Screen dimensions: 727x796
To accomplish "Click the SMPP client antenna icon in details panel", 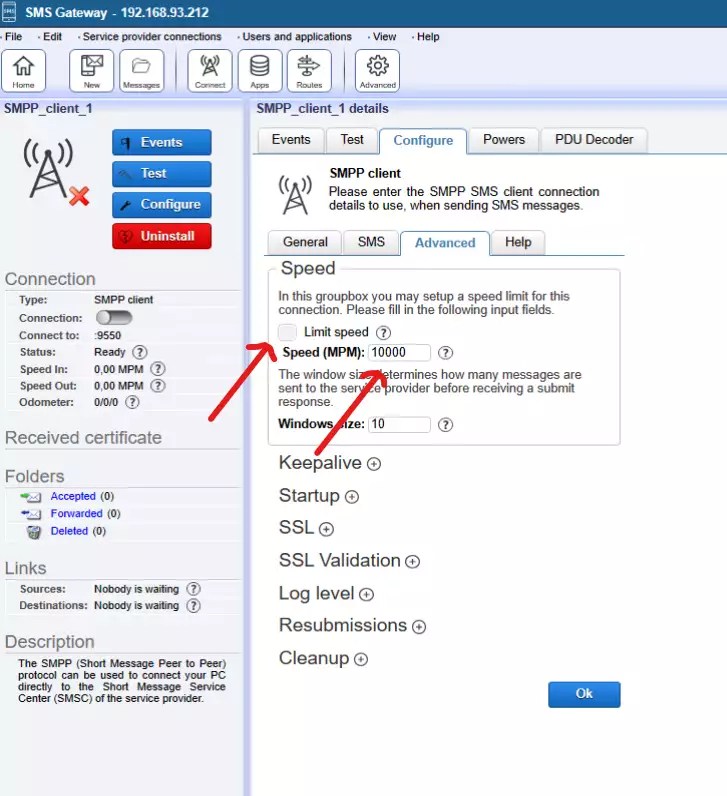I will point(295,195).
